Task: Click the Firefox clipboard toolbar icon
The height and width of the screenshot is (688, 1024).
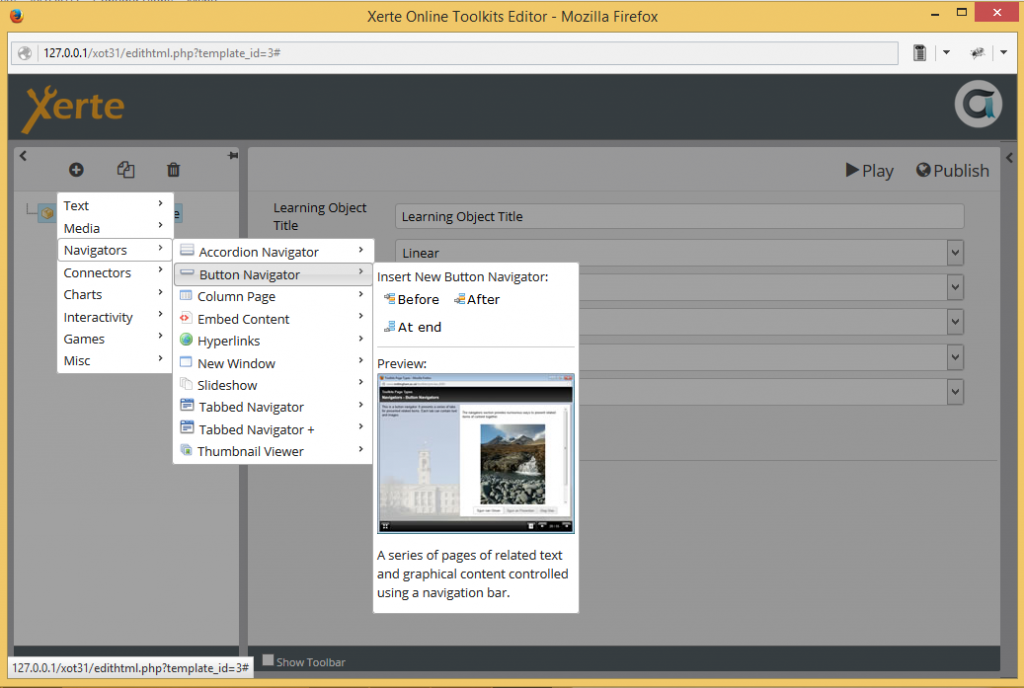Action: click(920, 53)
